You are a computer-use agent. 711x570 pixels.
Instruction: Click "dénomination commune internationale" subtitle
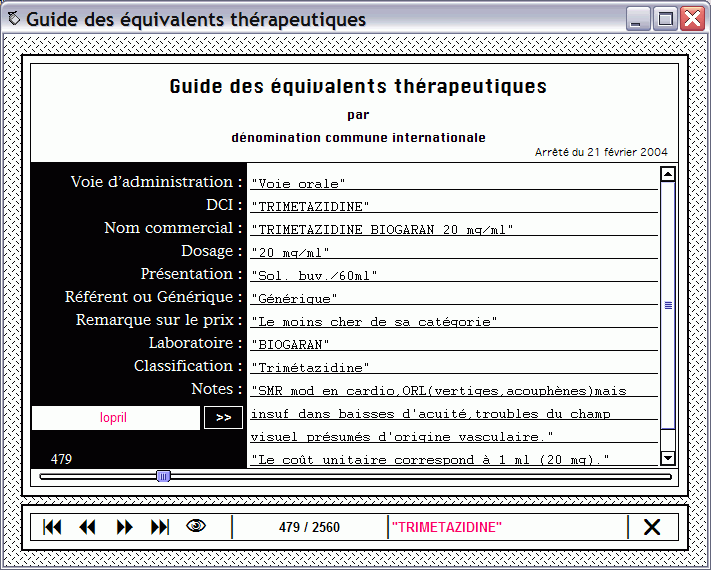358,137
